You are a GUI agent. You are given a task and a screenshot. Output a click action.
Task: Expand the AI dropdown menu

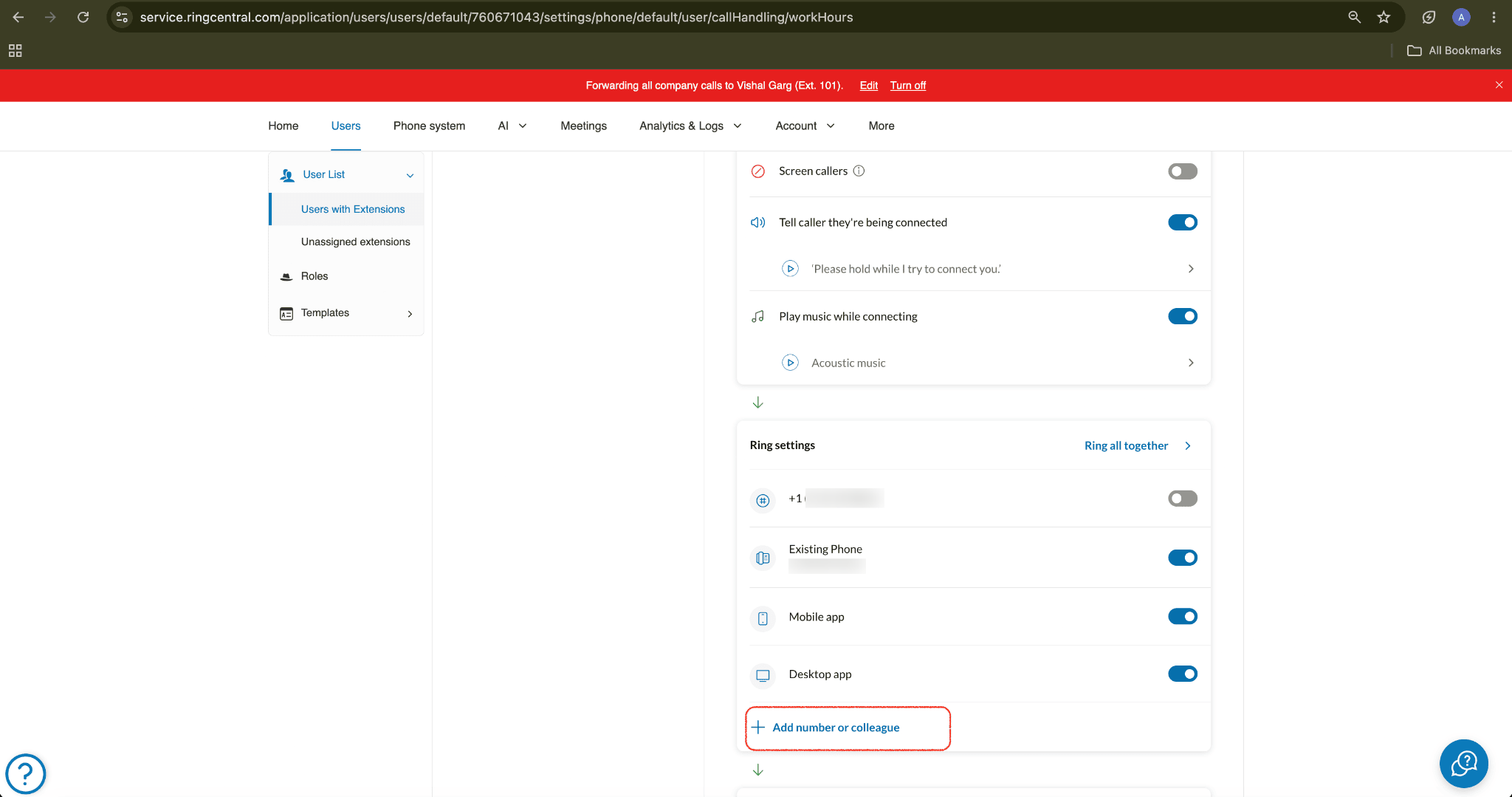(512, 126)
